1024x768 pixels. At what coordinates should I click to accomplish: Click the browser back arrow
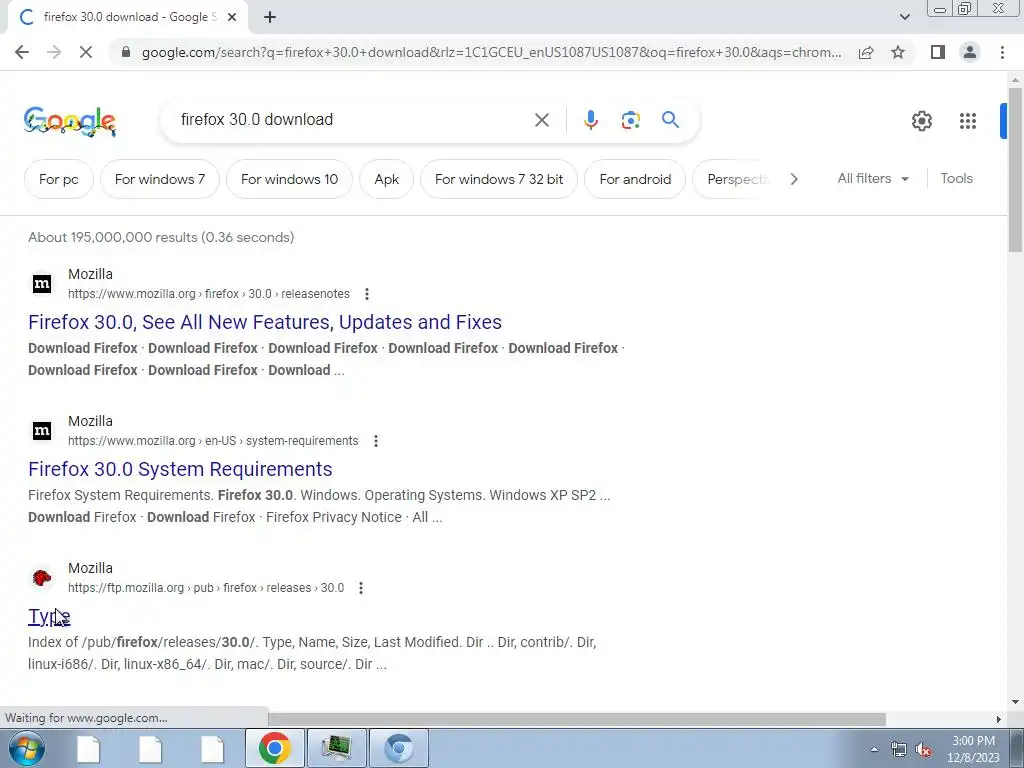[22, 52]
